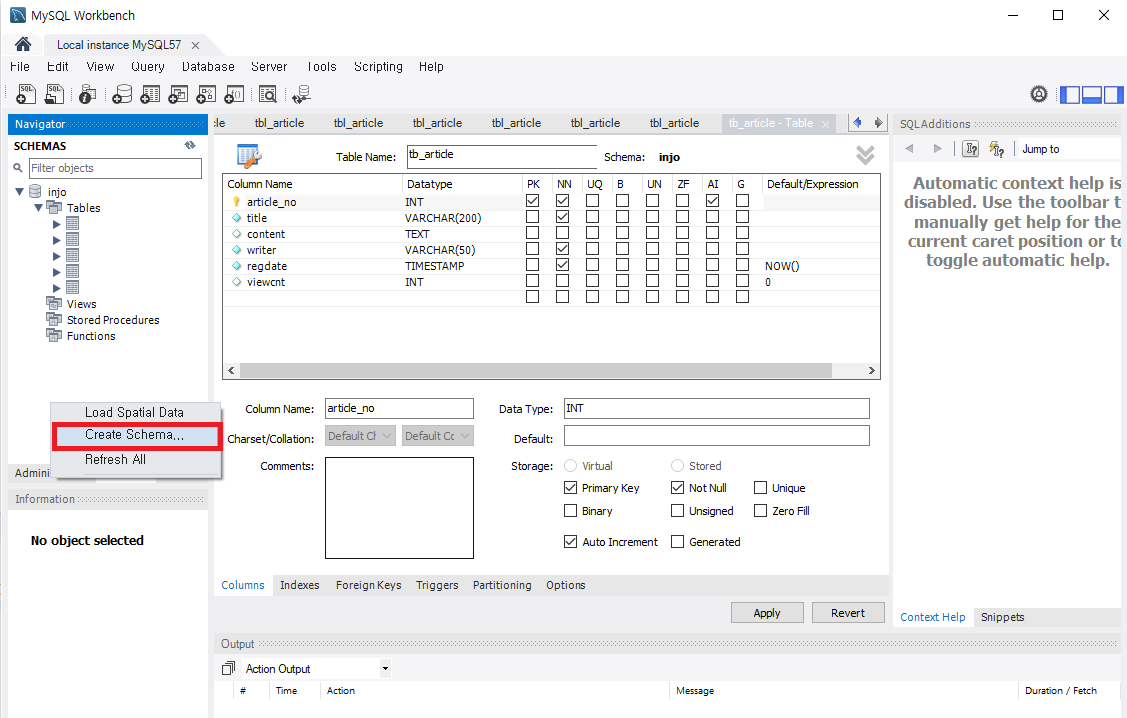Open the Scripting menu
Image resolution: width=1127 pixels, height=718 pixels.
(378, 67)
